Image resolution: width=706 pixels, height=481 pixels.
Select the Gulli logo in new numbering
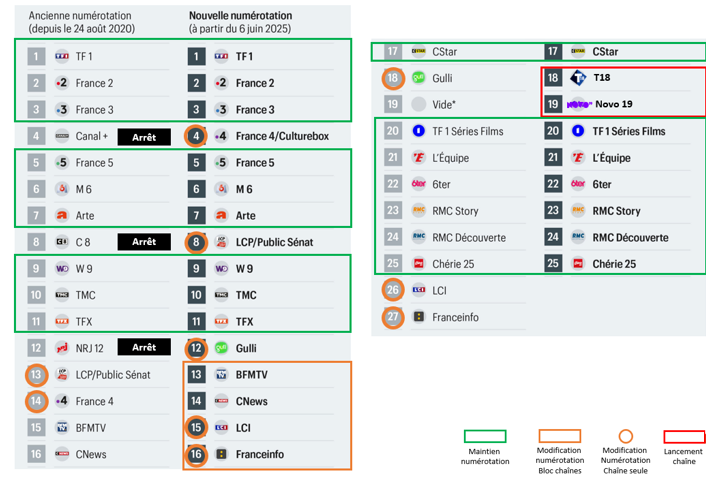click(x=221, y=348)
